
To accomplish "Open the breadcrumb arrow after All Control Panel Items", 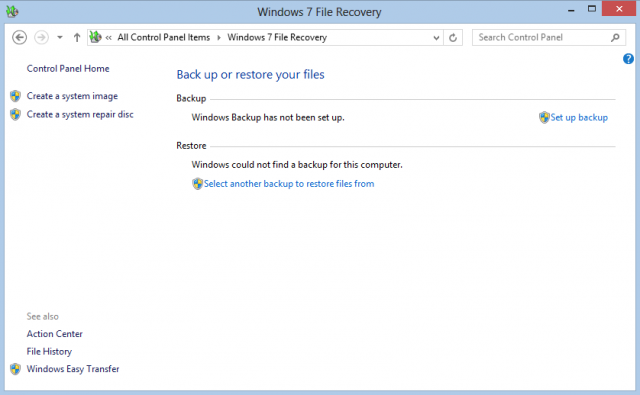I will [x=219, y=38].
